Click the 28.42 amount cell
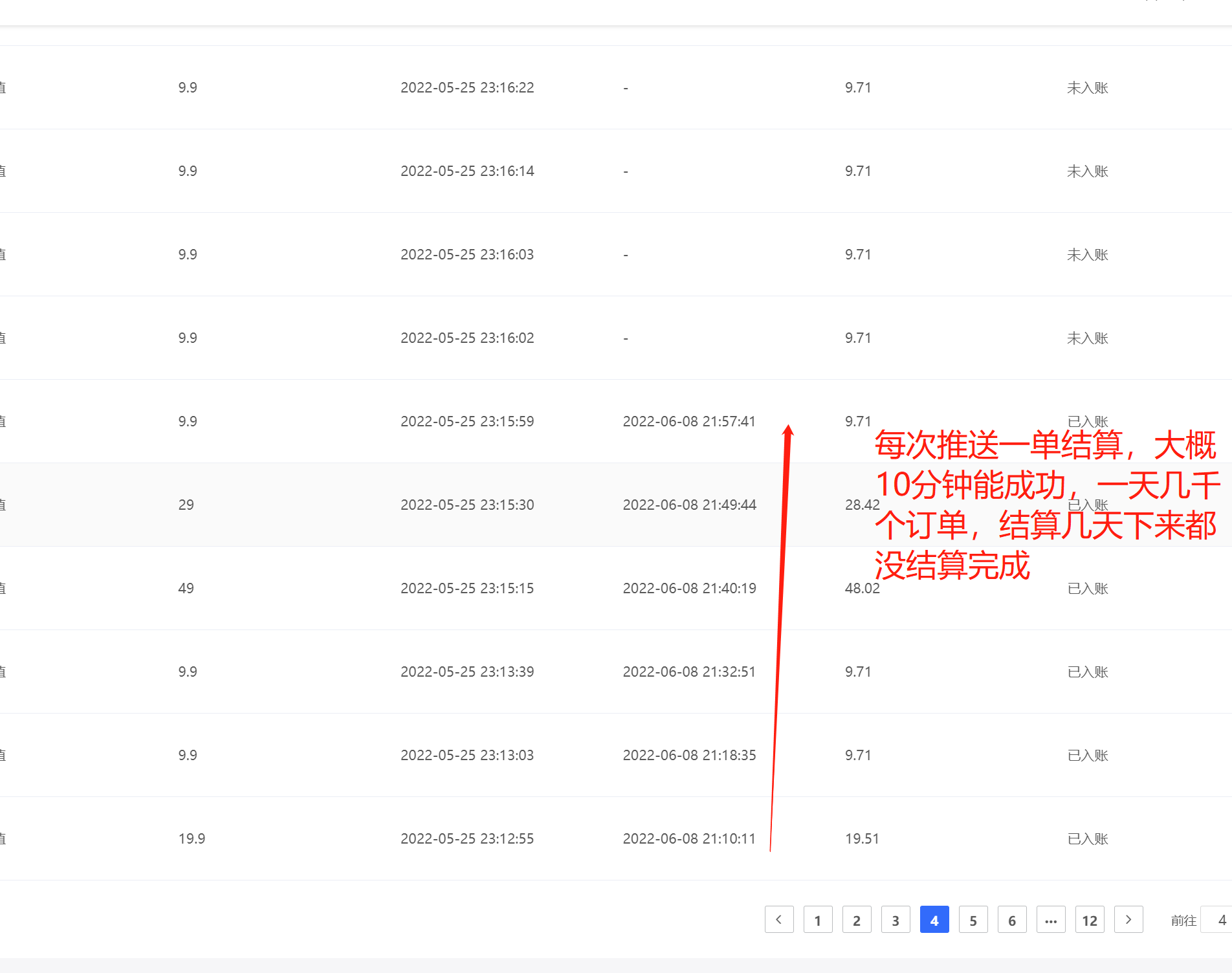 [861, 505]
